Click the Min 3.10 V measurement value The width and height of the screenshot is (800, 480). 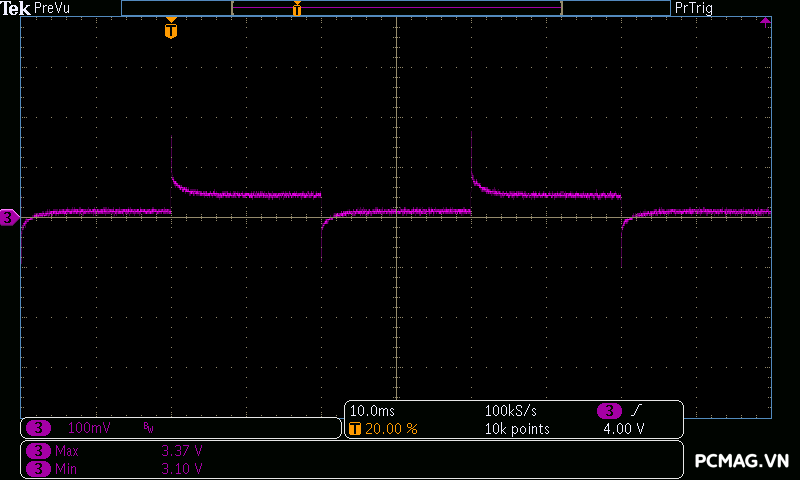coord(182,468)
